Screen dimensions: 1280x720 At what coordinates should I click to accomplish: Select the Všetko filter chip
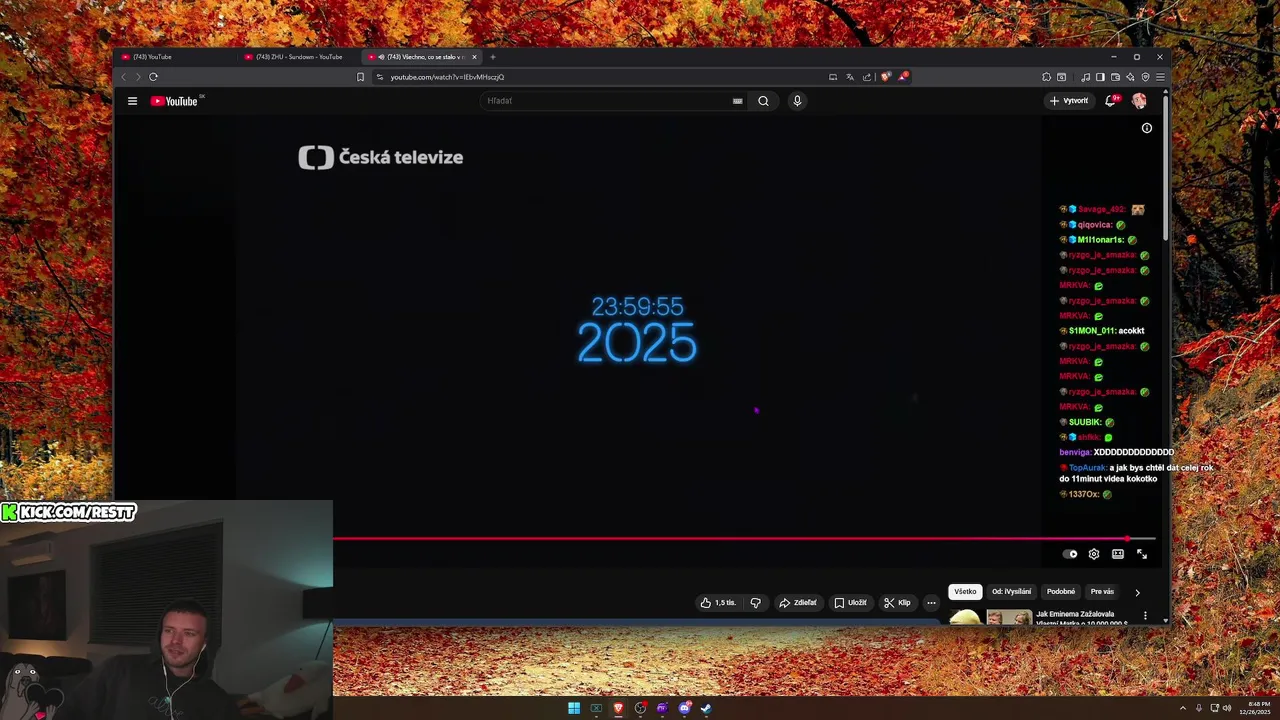coord(965,592)
